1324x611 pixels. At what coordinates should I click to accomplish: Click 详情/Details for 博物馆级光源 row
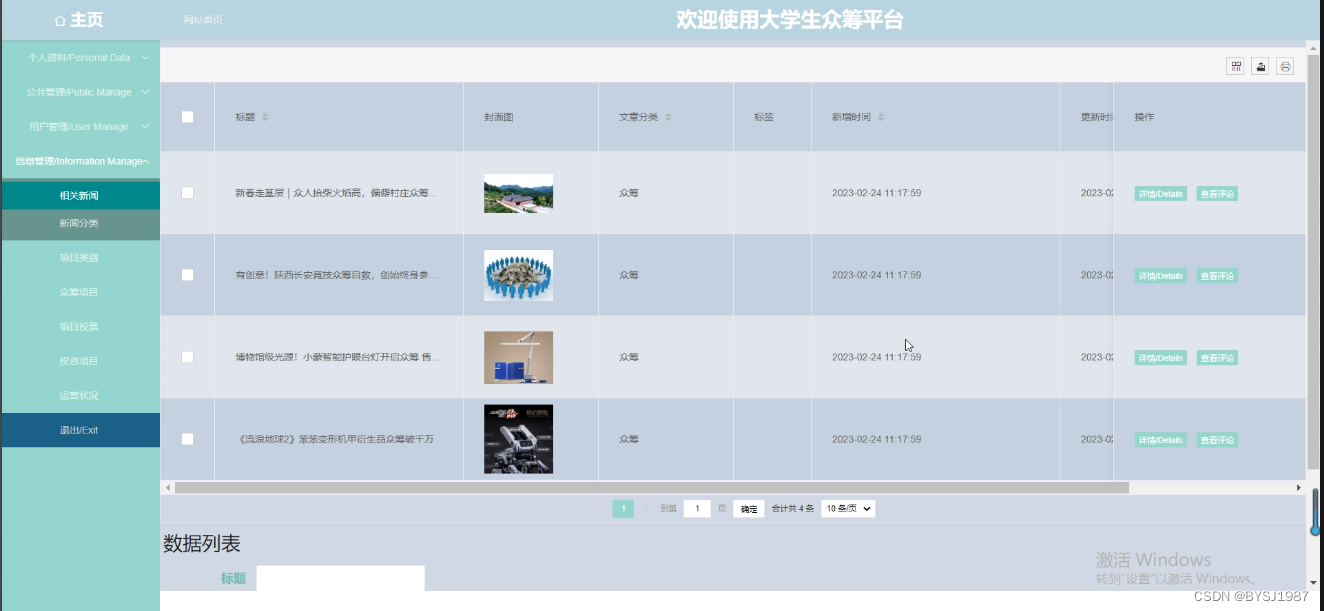click(1160, 358)
